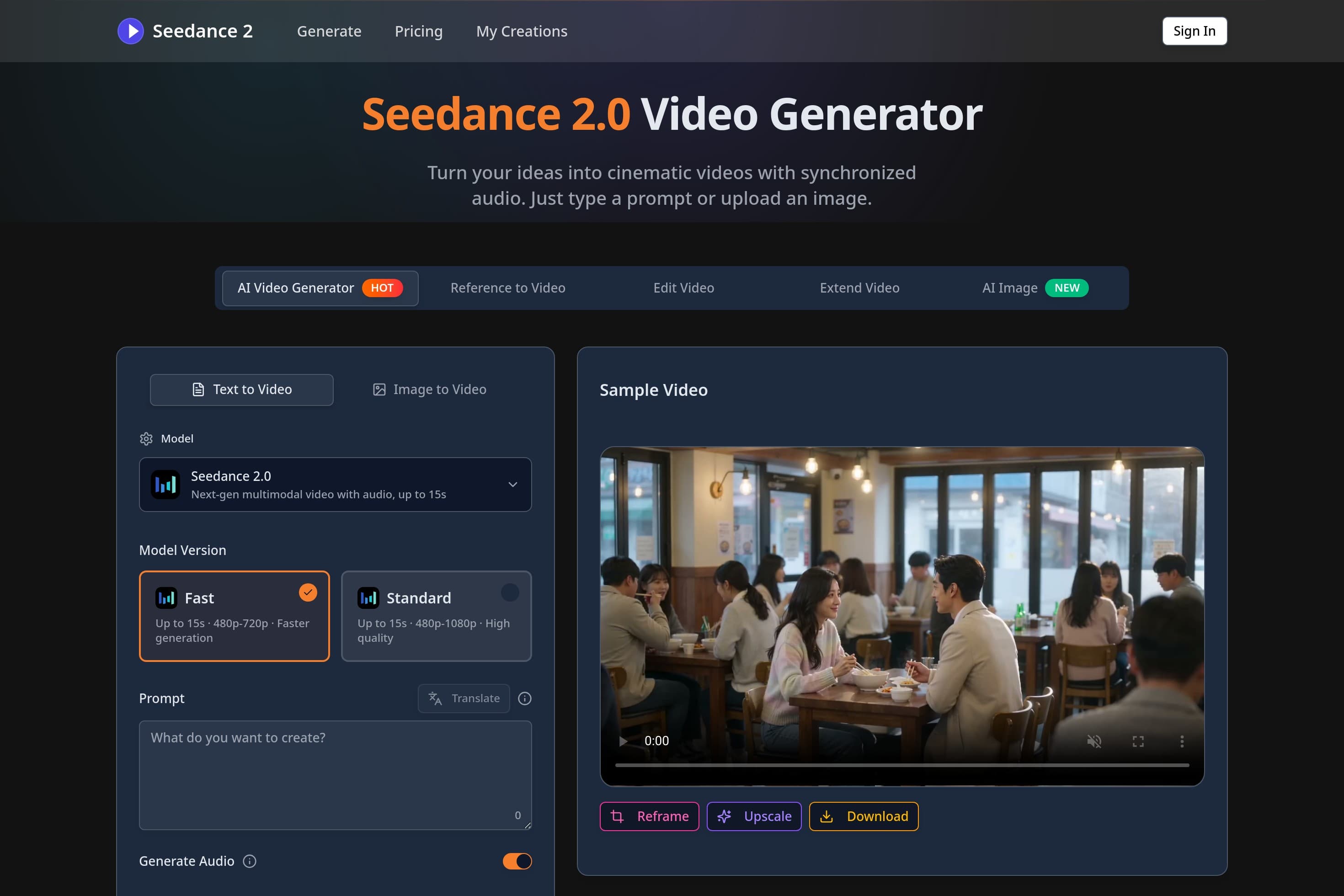The width and height of the screenshot is (1344, 896).
Task: Open the Pricing page
Action: pyautogui.click(x=419, y=32)
